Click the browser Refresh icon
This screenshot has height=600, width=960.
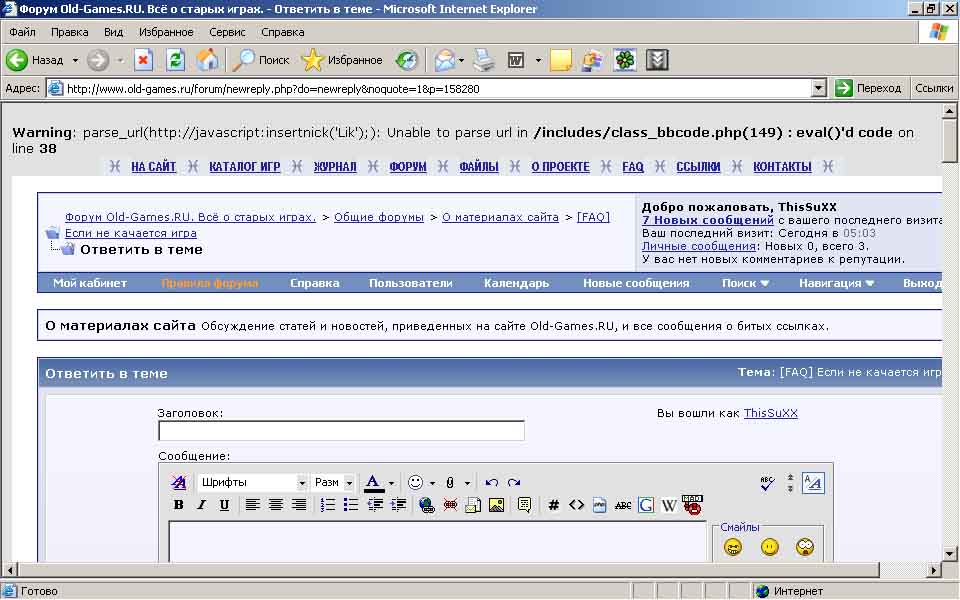175,60
